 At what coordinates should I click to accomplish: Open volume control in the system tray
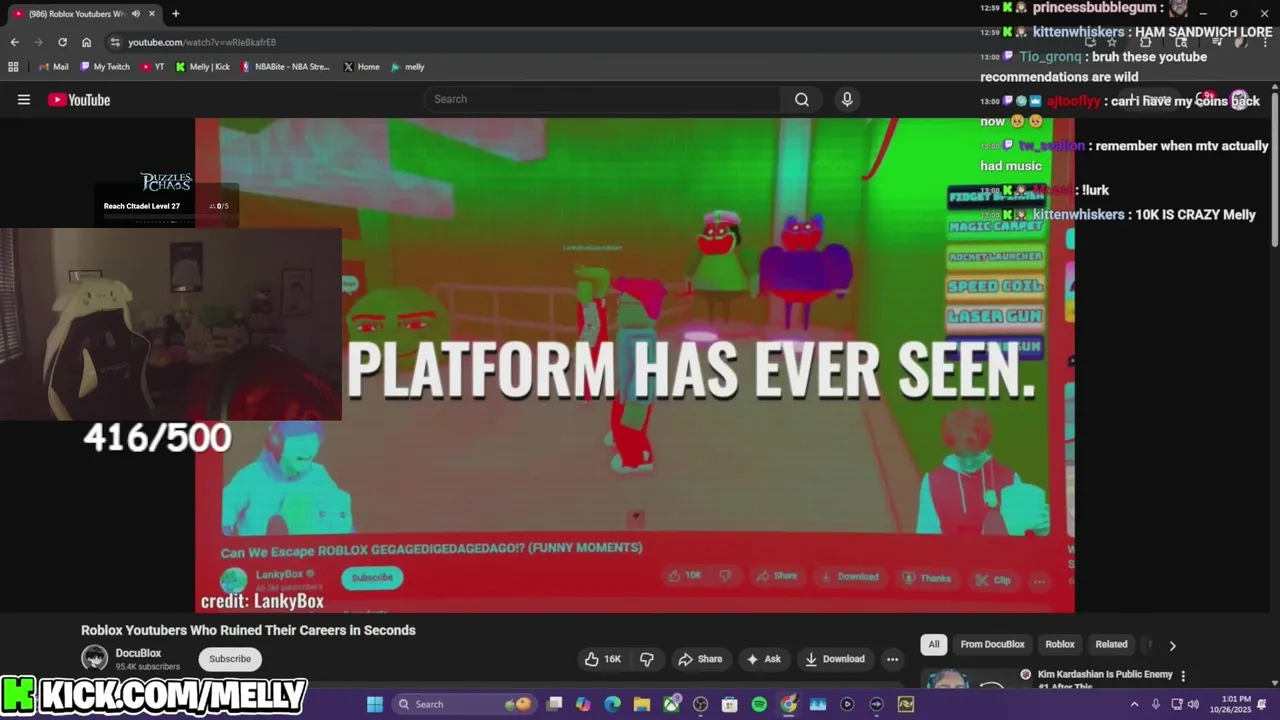coord(1193,704)
